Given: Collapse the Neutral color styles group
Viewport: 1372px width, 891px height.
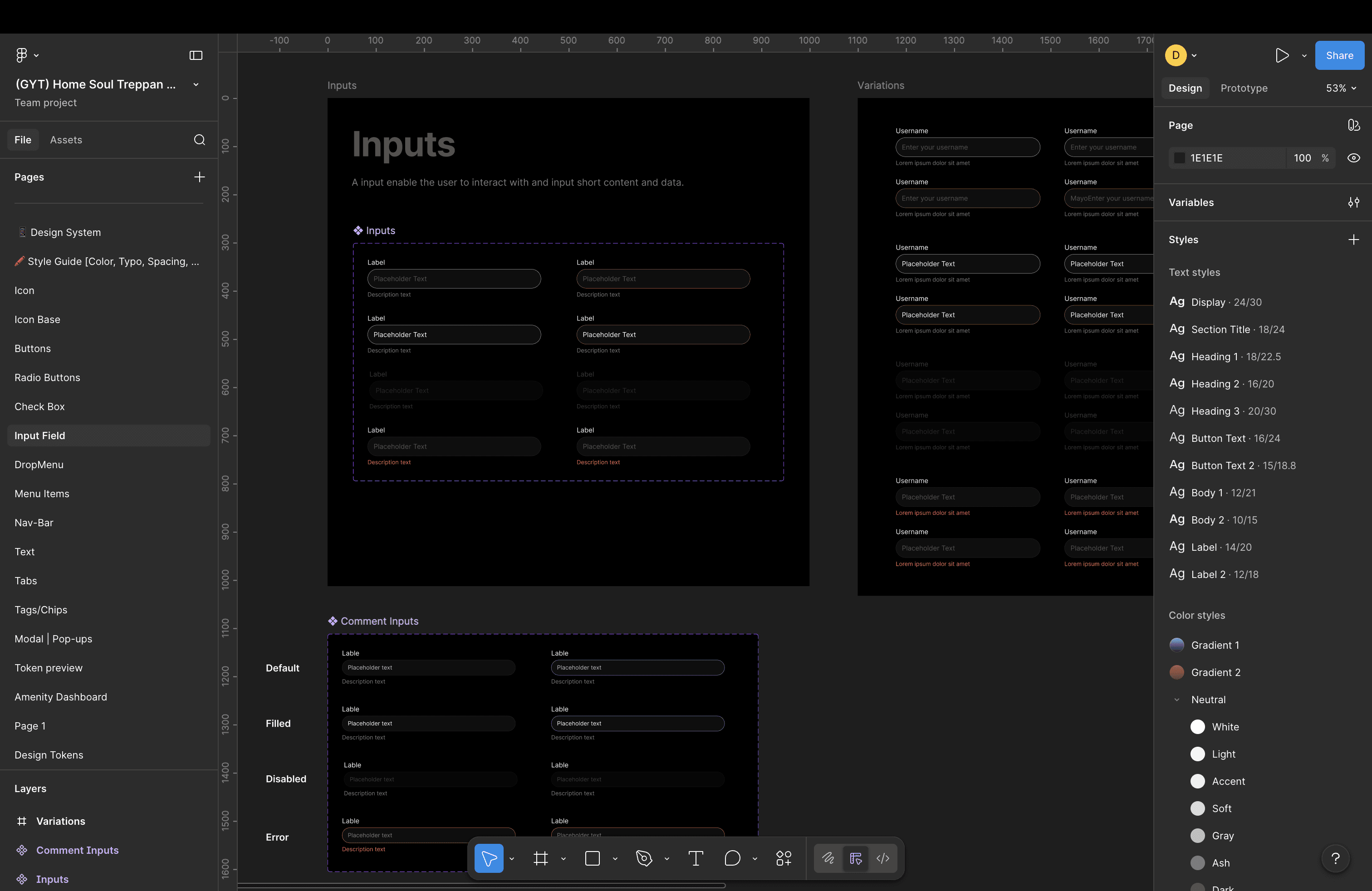Looking at the screenshot, I should [1176, 700].
